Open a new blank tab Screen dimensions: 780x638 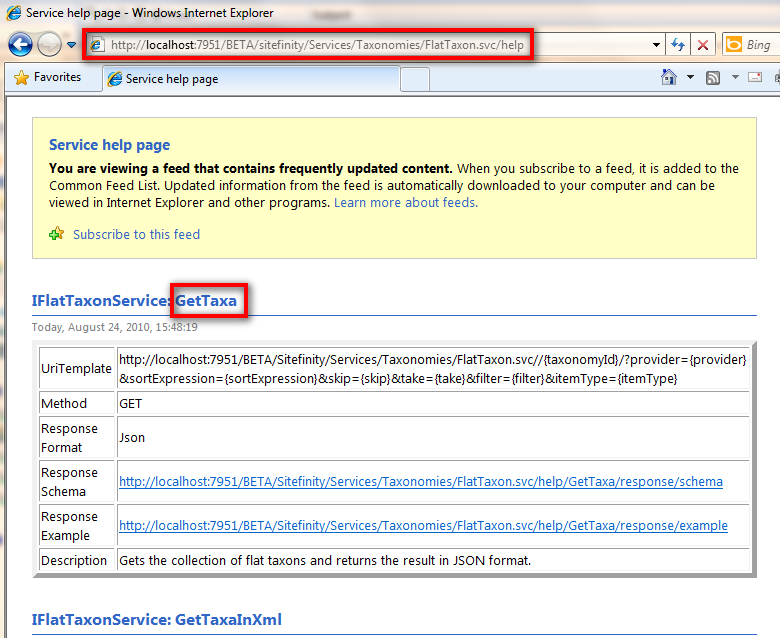point(415,79)
